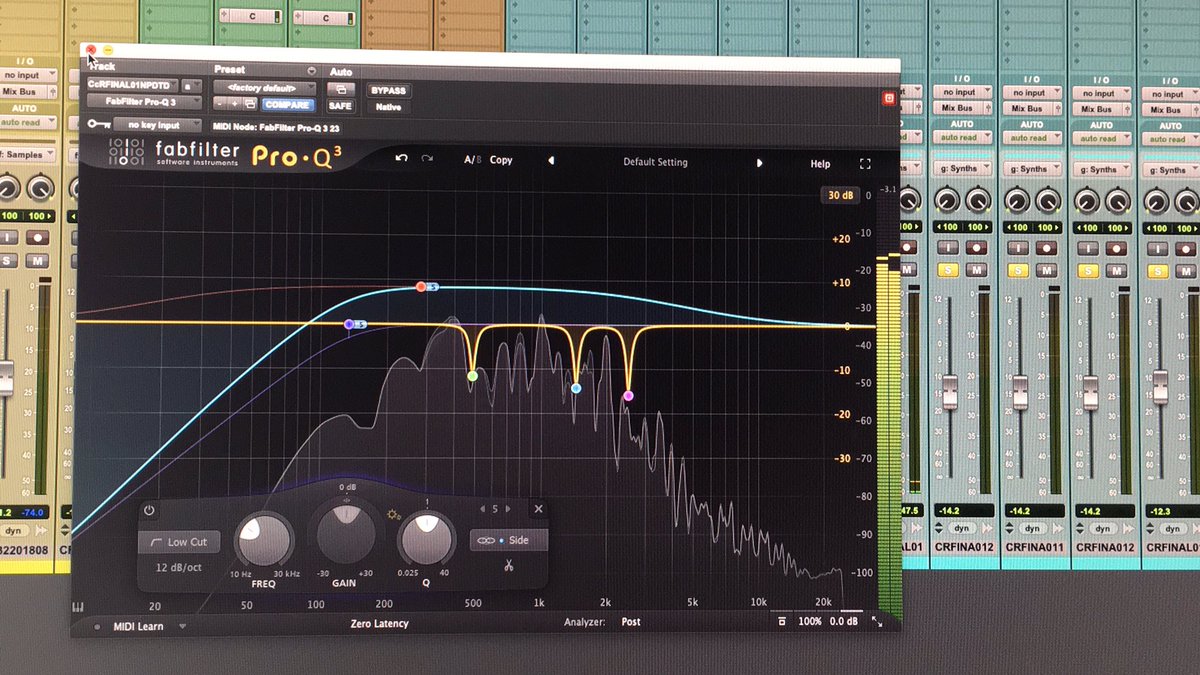Enter Pro-Q 3 full screen mode
The height and width of the screenshot is (675, 1200).
865,164
